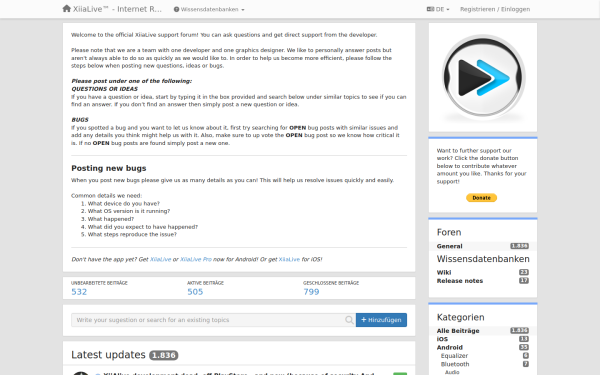Viewport: 600px width, 375px height.
Task: Click the Latest updates 1.836 badge
Action: pyautogui.click(x=163, y=355)
